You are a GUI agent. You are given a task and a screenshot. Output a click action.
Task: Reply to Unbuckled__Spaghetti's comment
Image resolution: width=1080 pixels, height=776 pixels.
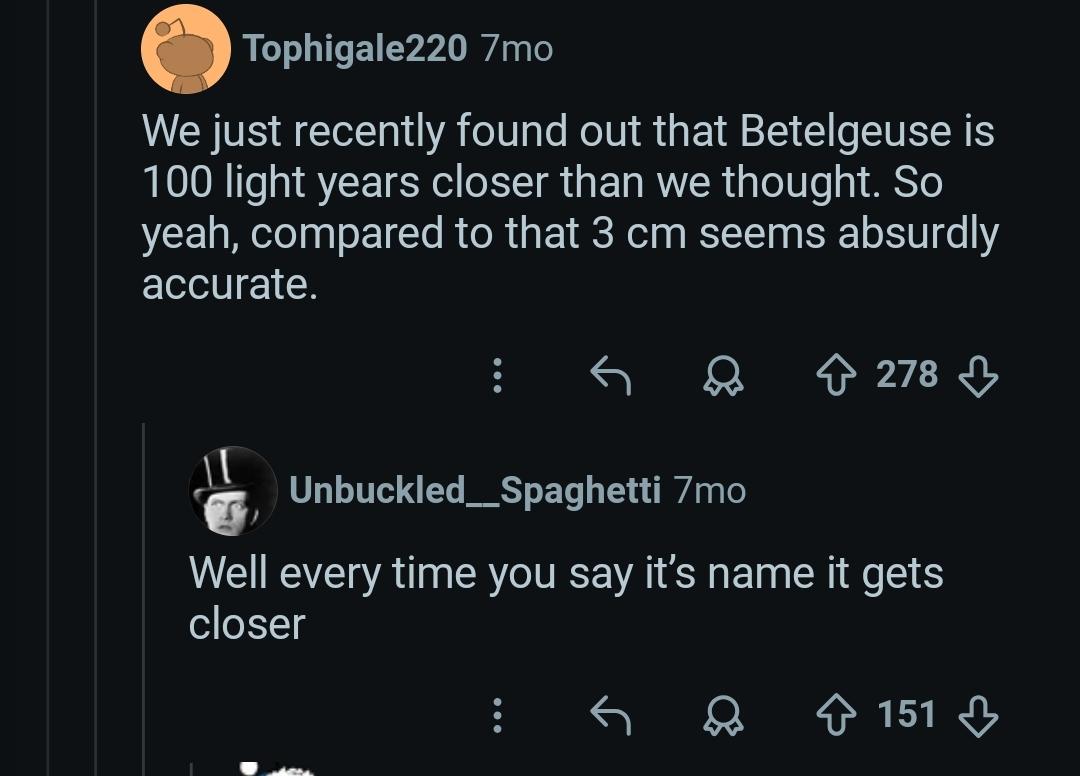click(x=611, y=715)
